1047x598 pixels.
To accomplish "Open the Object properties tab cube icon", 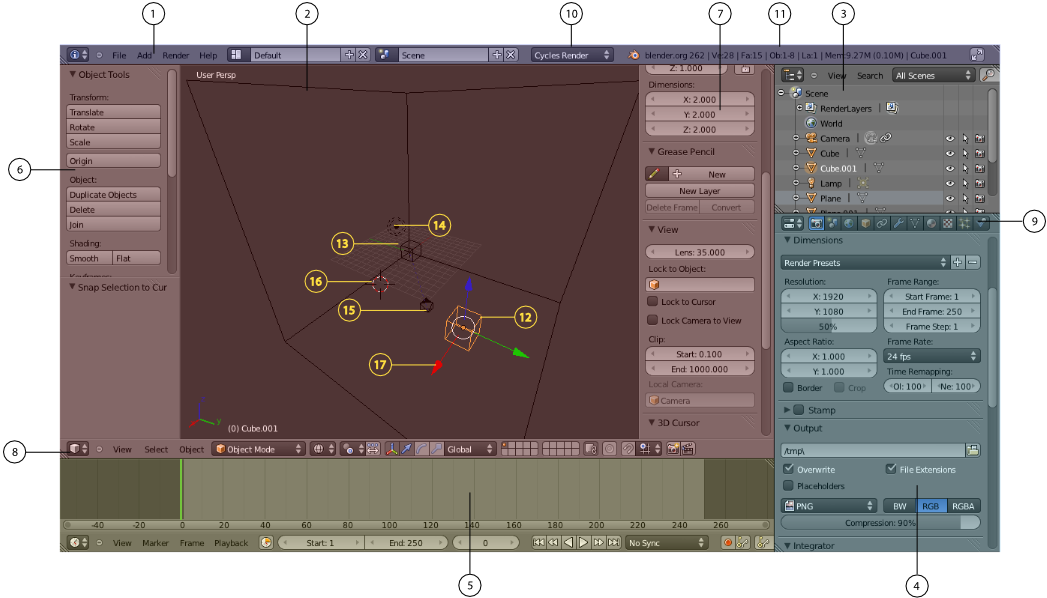I will [x=865, y=224].
